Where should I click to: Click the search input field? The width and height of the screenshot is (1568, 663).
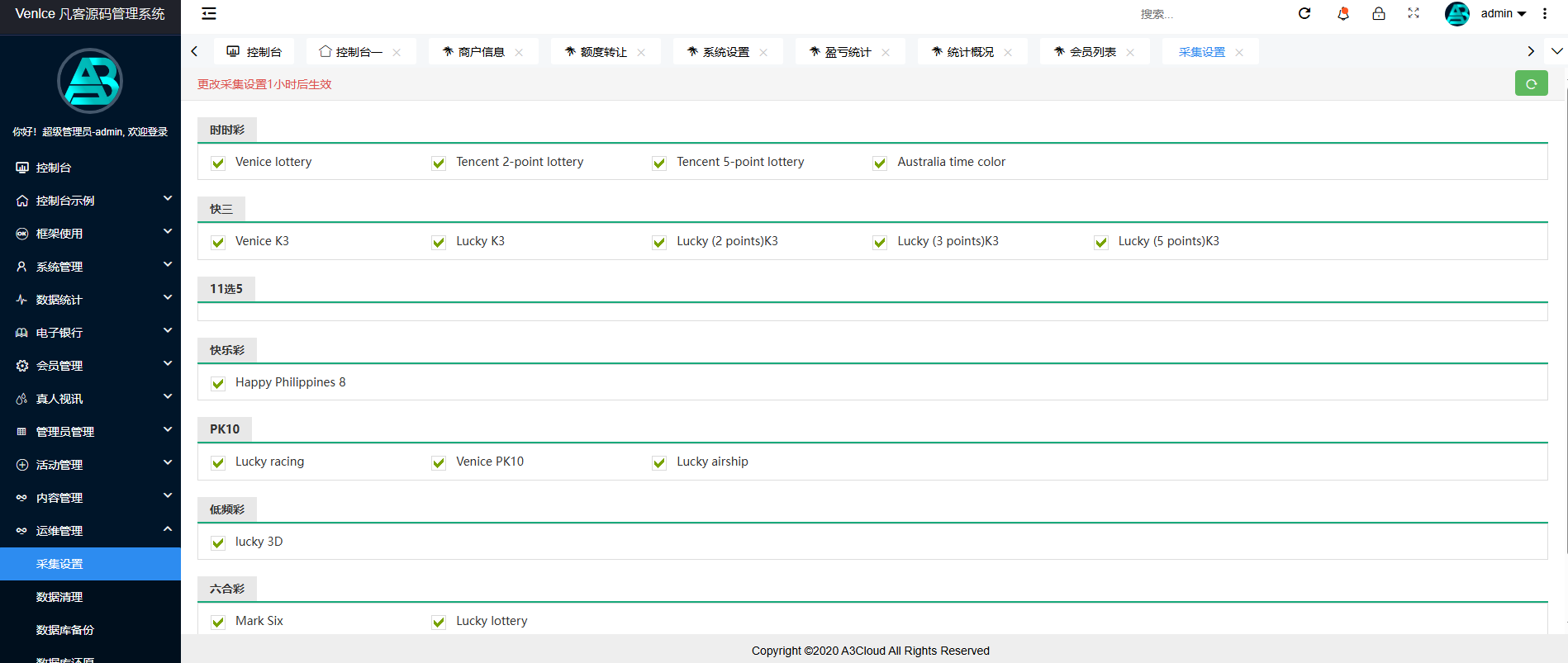click(1198, 14)
